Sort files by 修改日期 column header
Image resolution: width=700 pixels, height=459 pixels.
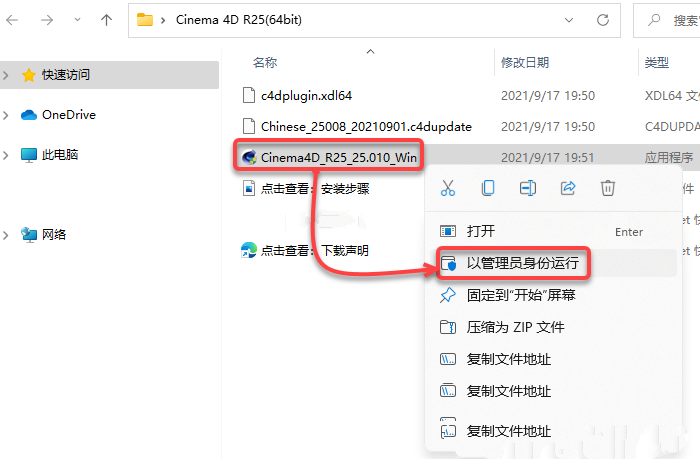click(525, 63)
